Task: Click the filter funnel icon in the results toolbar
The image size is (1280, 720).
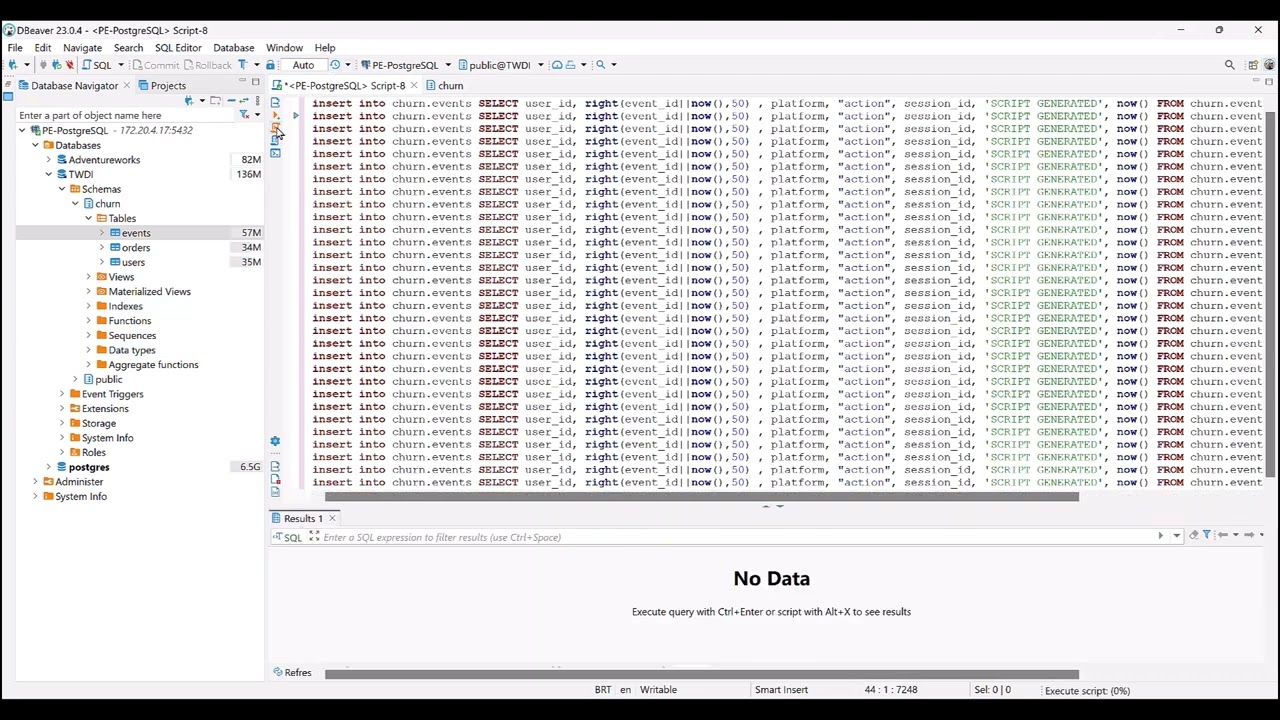Action: click(x=1207, y=535)
